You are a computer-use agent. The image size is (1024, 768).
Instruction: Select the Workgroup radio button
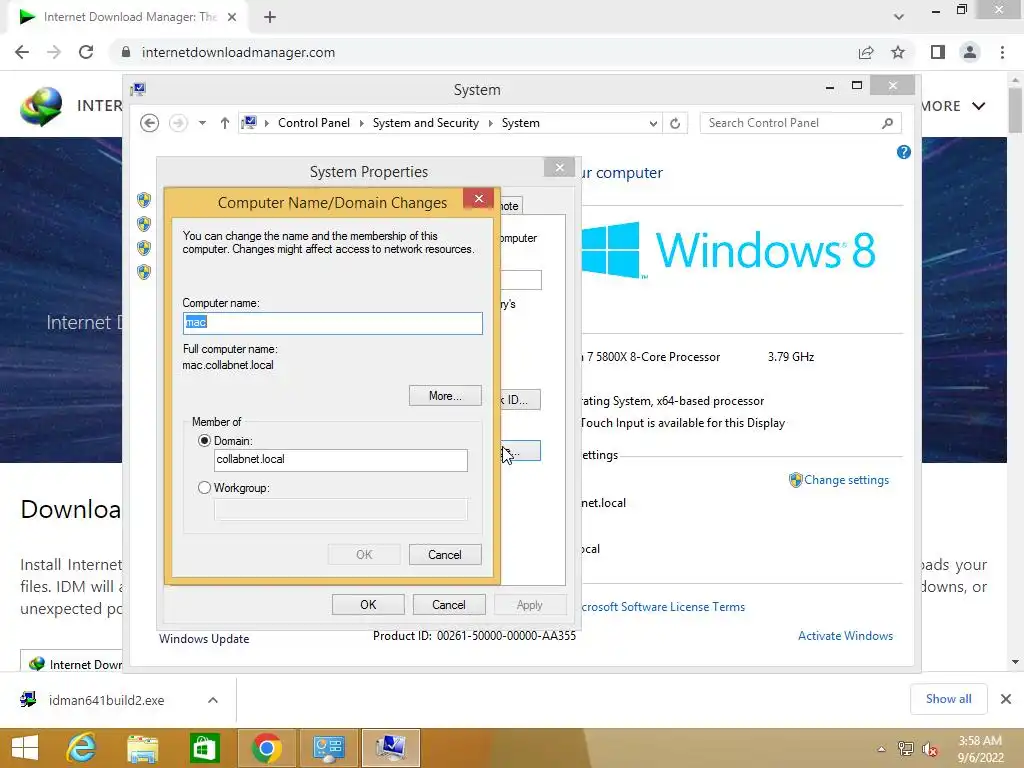click(x=204, y=488)
